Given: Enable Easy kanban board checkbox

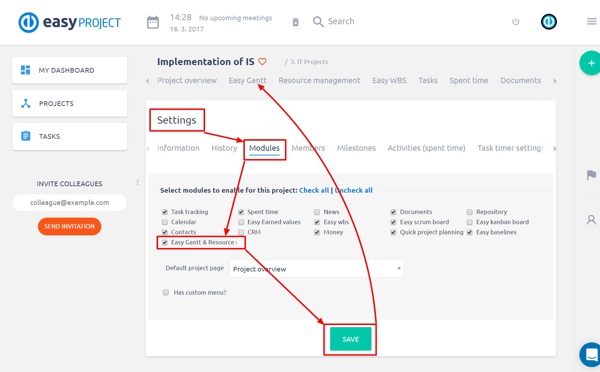Looking at the screenshot, I should 470,222.
